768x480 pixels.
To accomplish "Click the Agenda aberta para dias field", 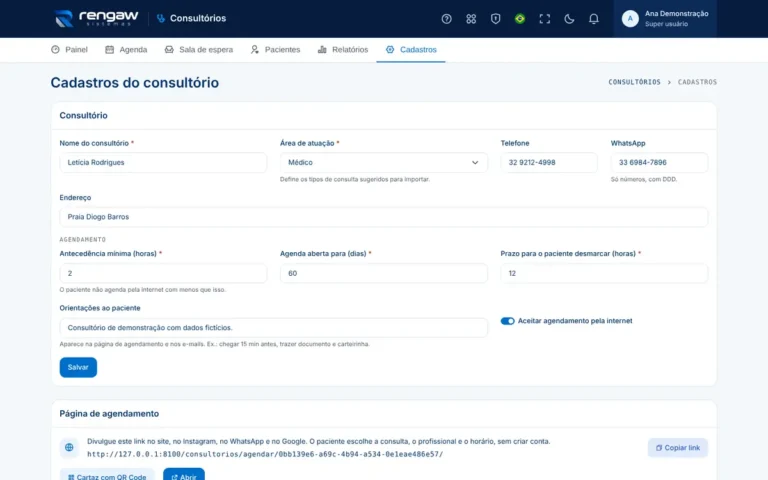I will click(x=384, y=273).
